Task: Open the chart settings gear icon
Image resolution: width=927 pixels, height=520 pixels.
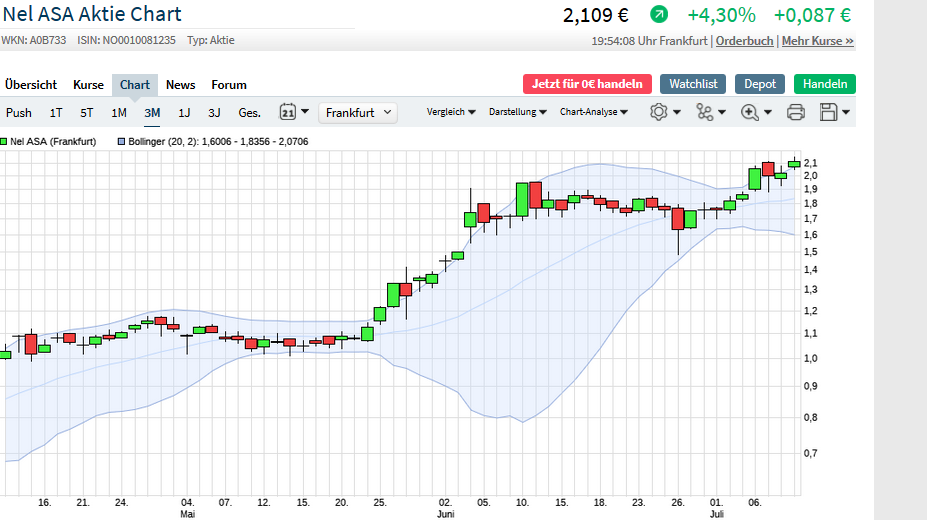Action: (659, 112)
